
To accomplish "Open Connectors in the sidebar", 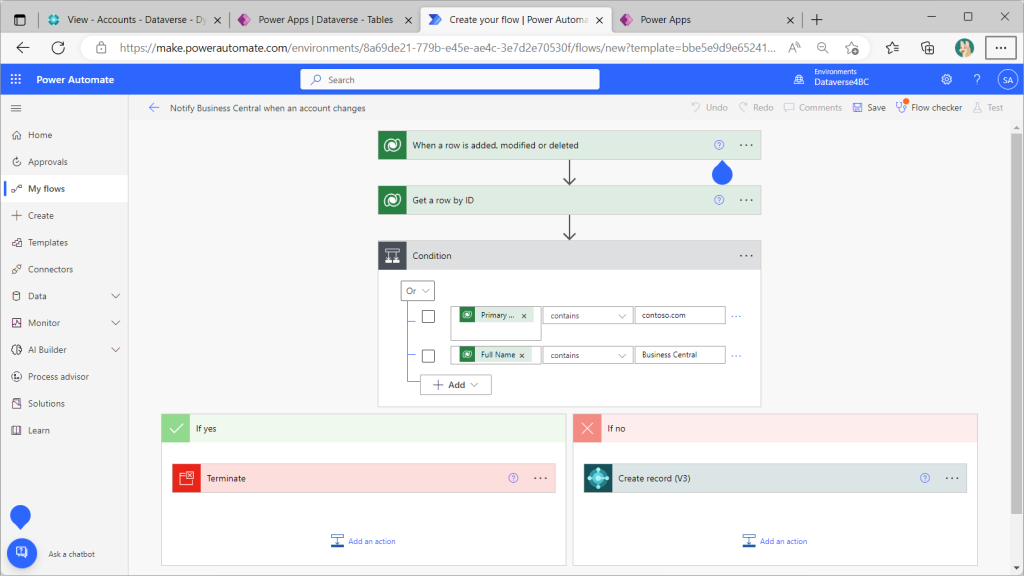I will click(x=64, y=269).
